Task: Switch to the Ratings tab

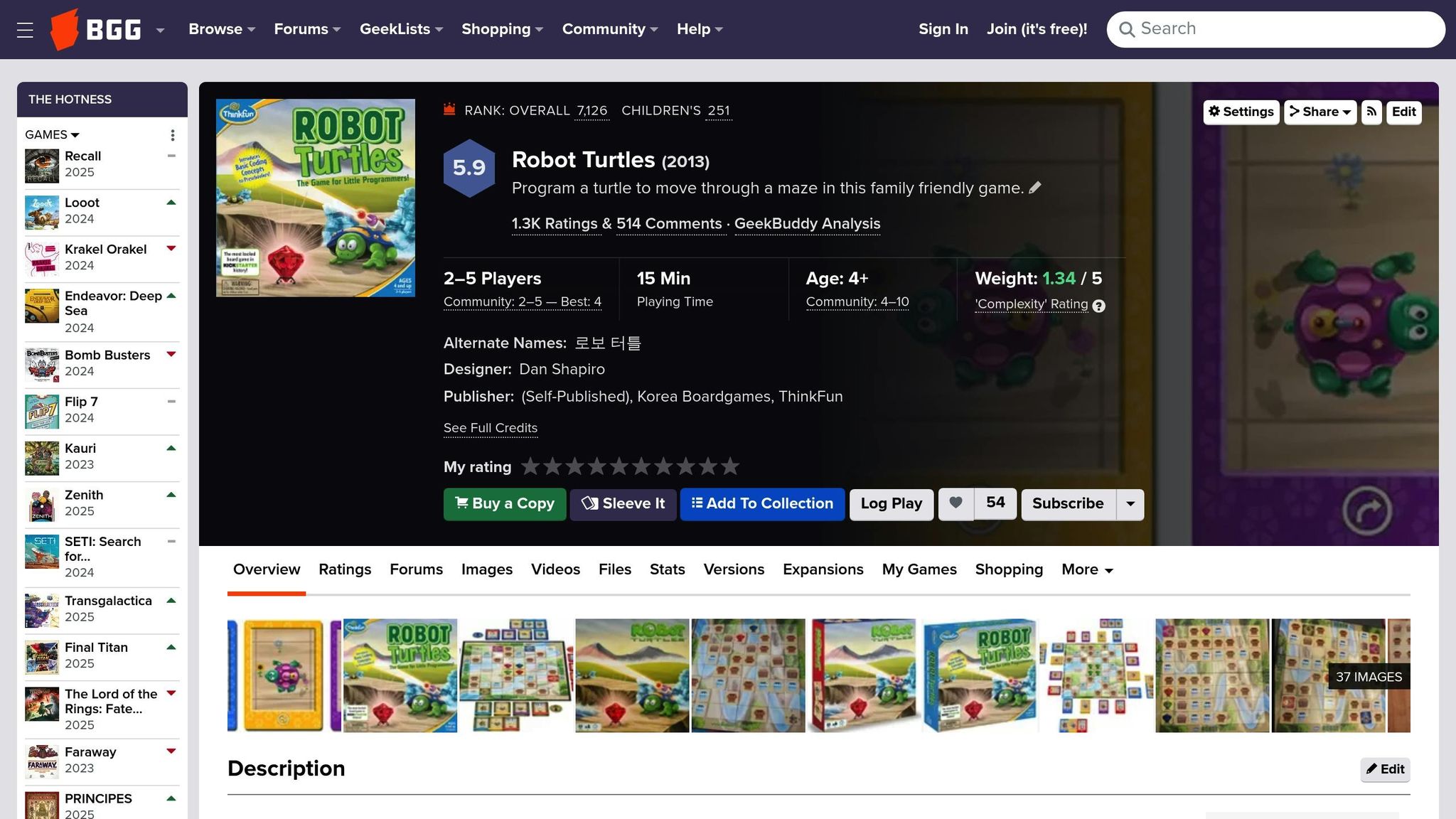Action: pos(345,569)
